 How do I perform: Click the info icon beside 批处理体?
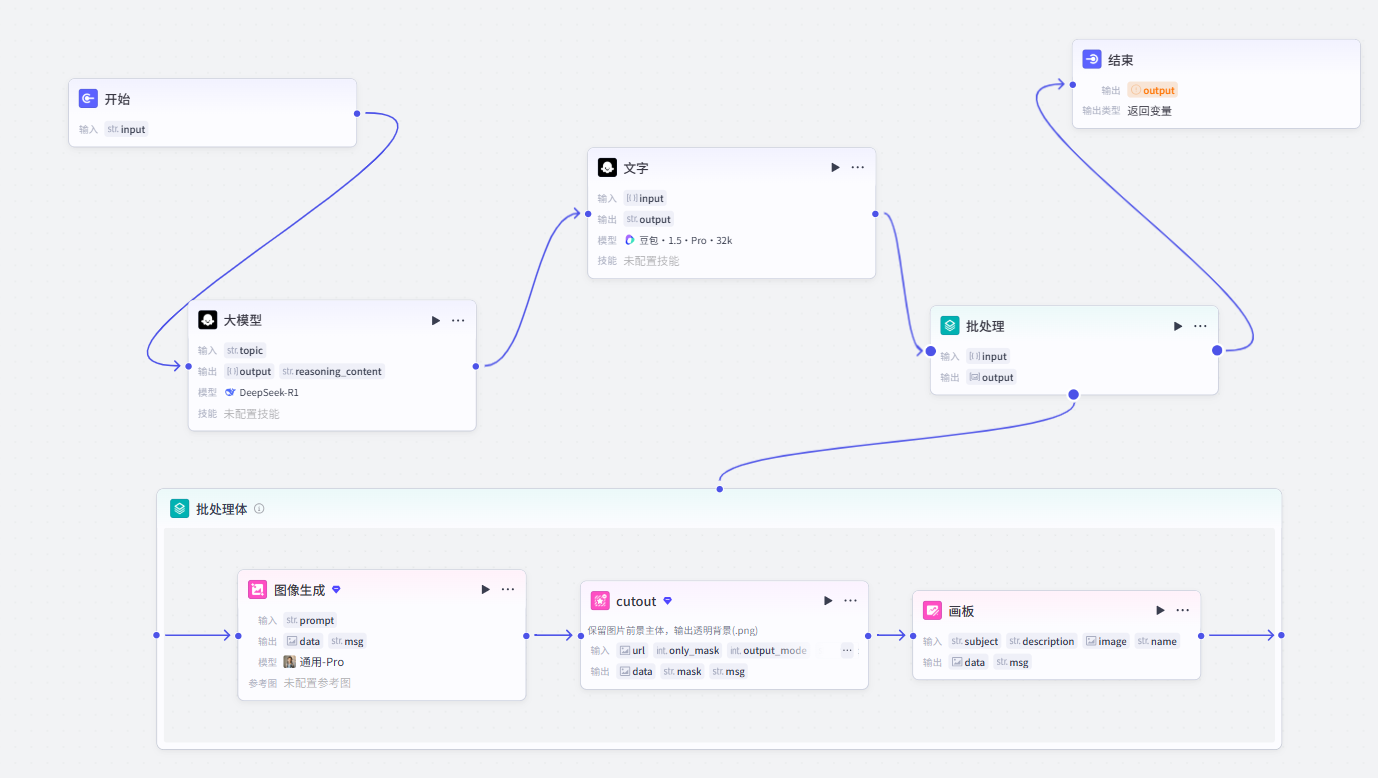pyautogui.click(x=259, y=508)
